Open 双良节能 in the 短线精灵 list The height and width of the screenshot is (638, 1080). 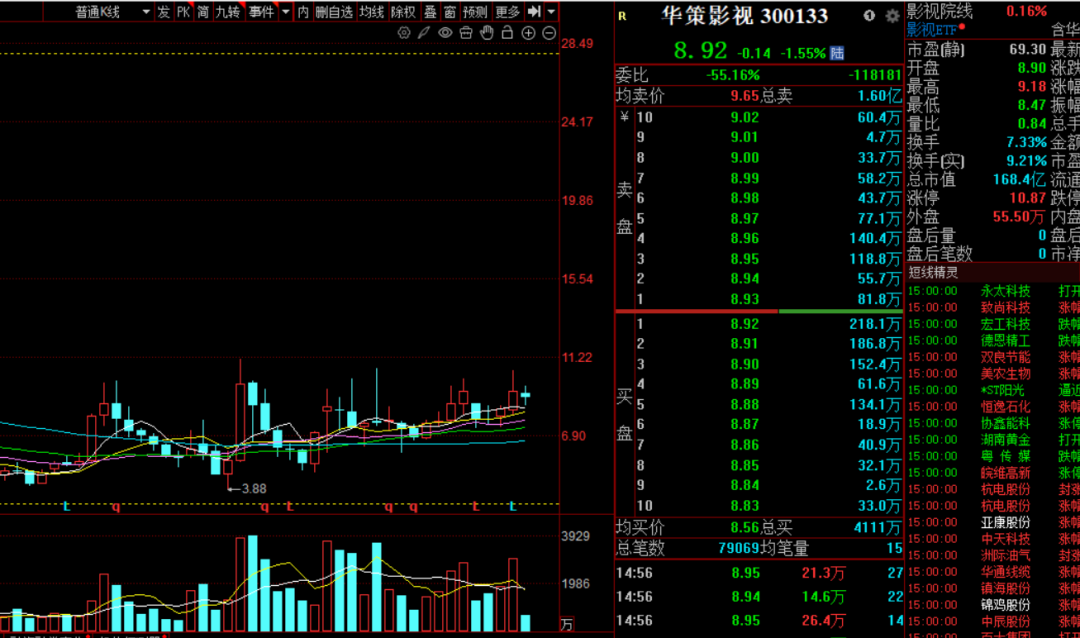point(1006,357)
